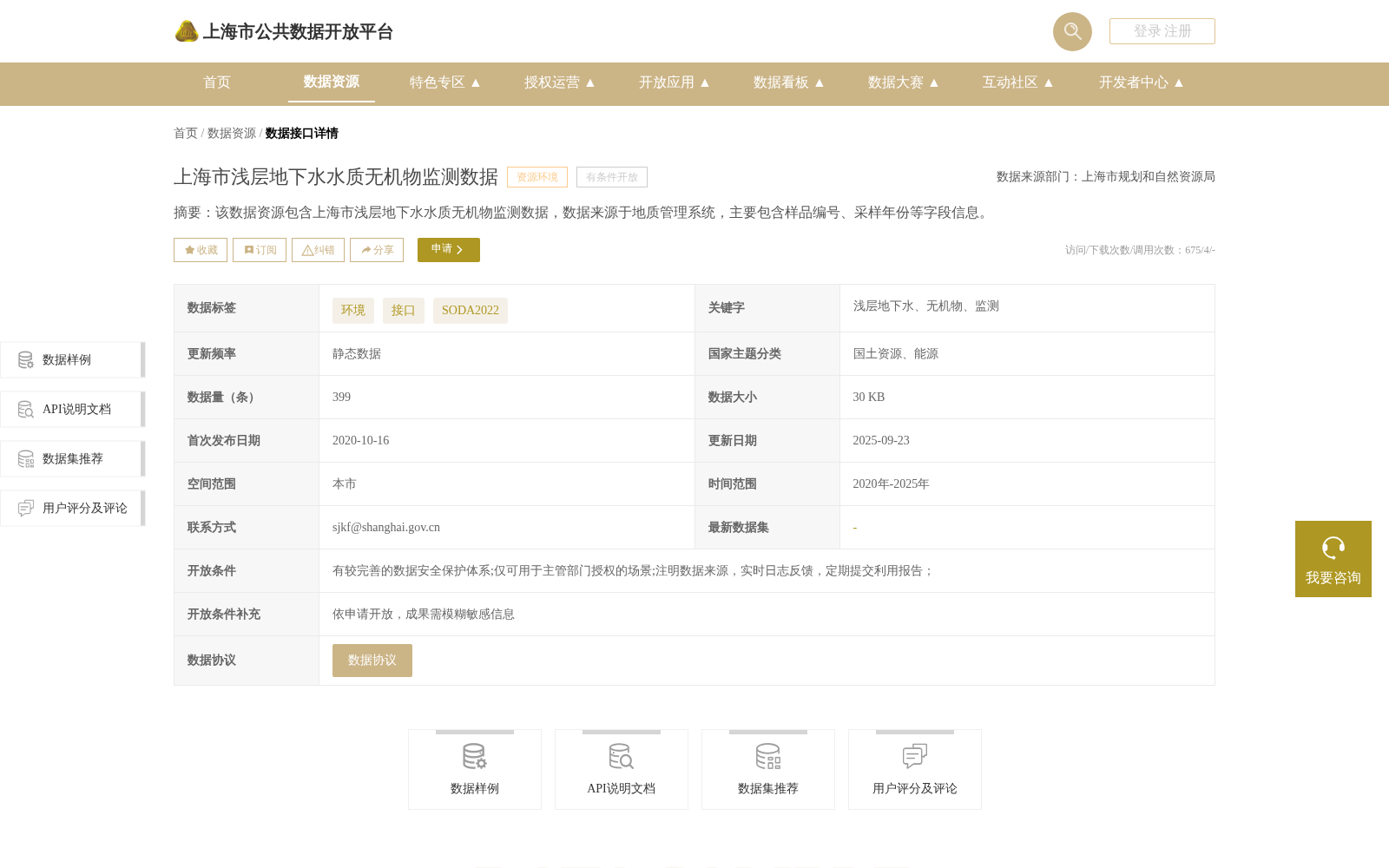Click the 我要咨询 headset button
1389x868 pixels.
pyautogui.click(x=1333, y=559)
